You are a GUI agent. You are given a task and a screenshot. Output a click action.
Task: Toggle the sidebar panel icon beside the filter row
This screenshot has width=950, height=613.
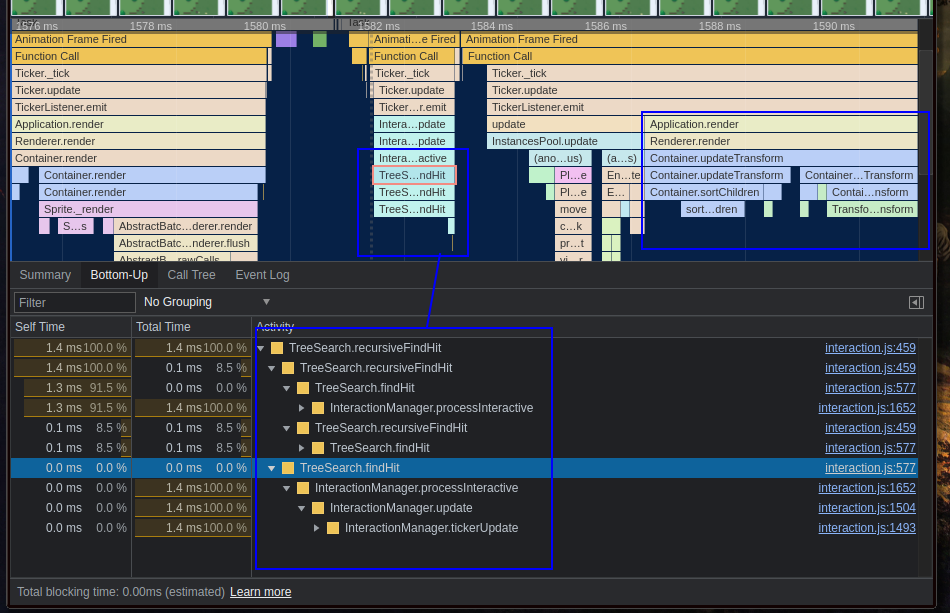point(916,302)
